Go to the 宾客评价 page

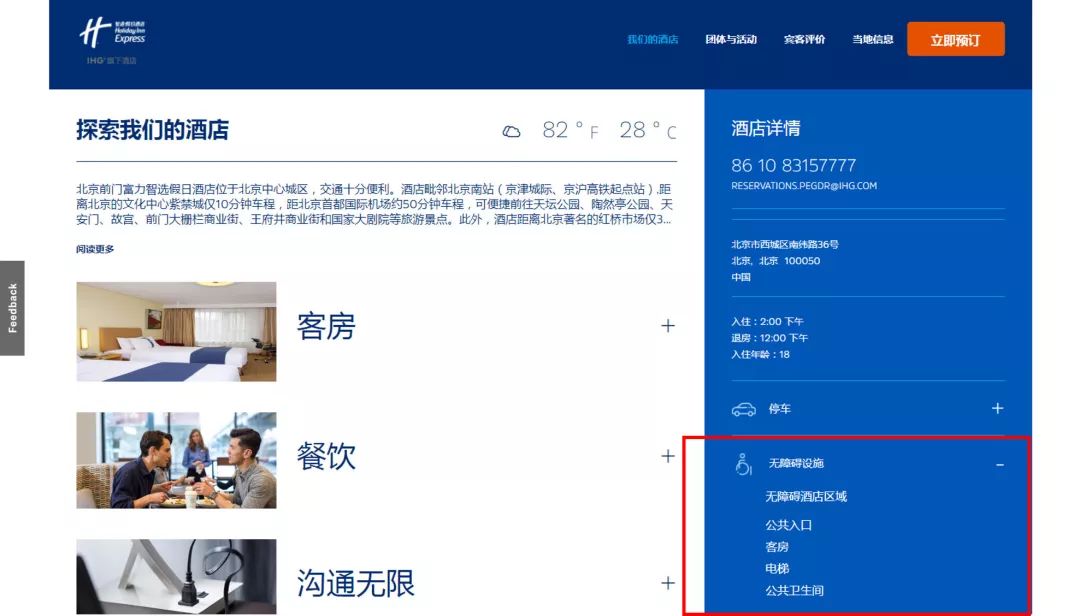point(804,40)
